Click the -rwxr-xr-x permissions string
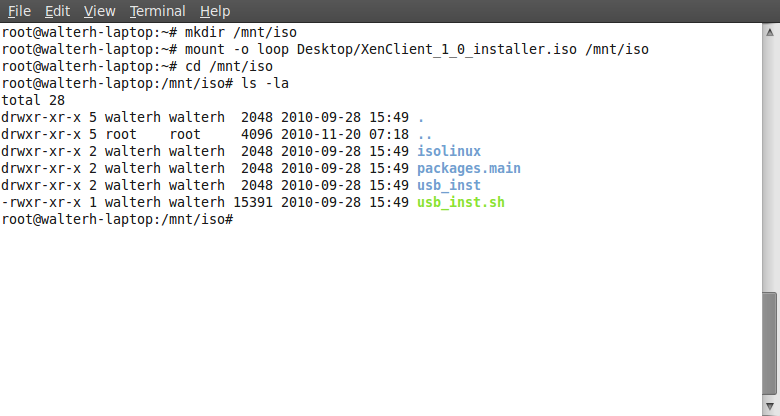This screenshot has height=416, width=780. (42, 202)
